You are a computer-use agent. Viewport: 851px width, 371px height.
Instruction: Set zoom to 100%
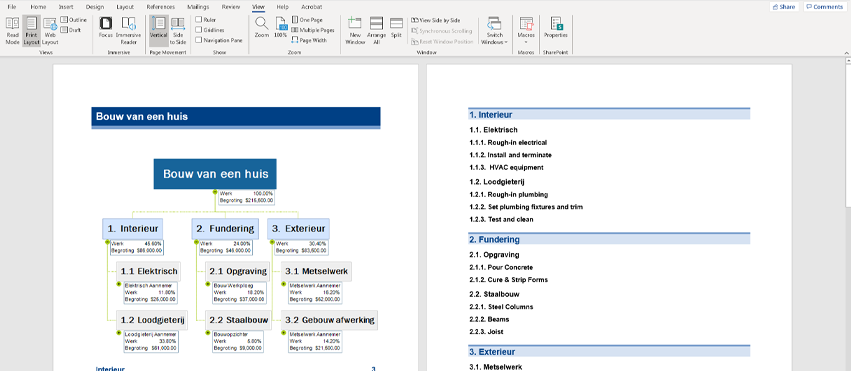coord(281,27)
